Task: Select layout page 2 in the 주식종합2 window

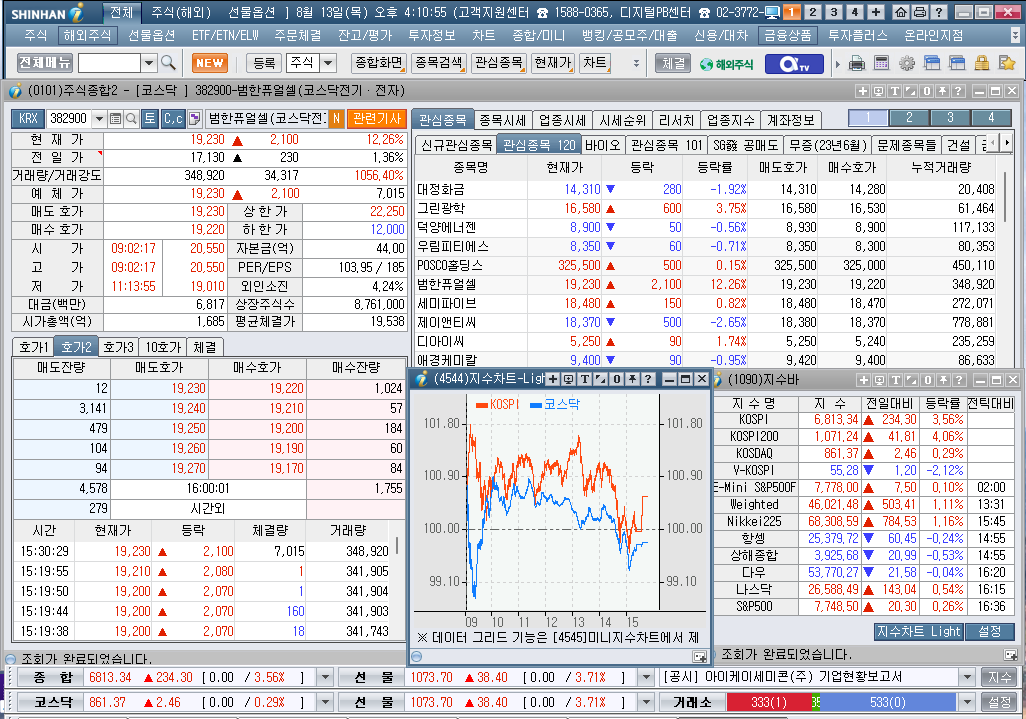Action: point(909,118)
